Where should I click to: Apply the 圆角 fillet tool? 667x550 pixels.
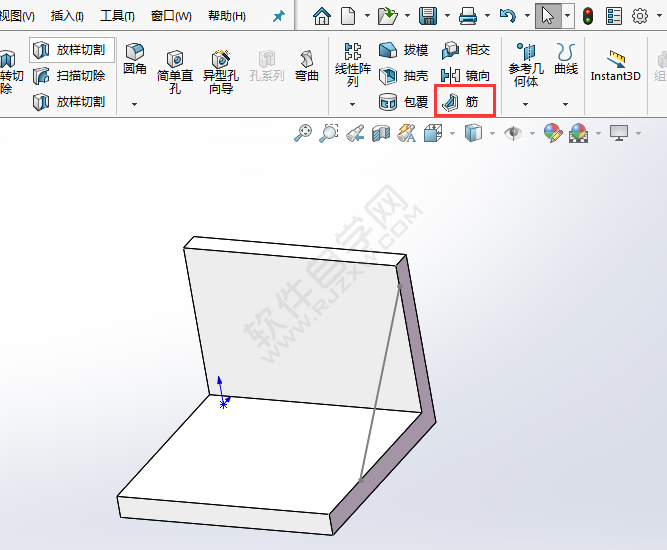click(135, 59)
